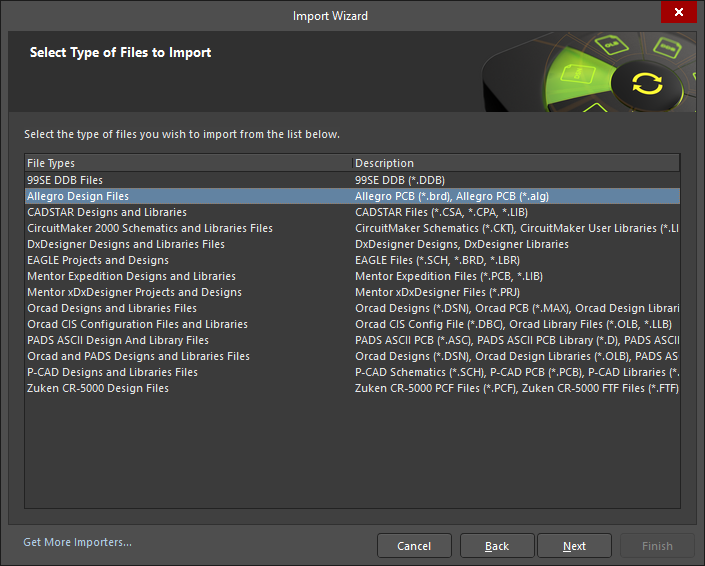Select 99SE DDB Files row
This screenshot has height=566, width=705.
click(x=352, y=180)
